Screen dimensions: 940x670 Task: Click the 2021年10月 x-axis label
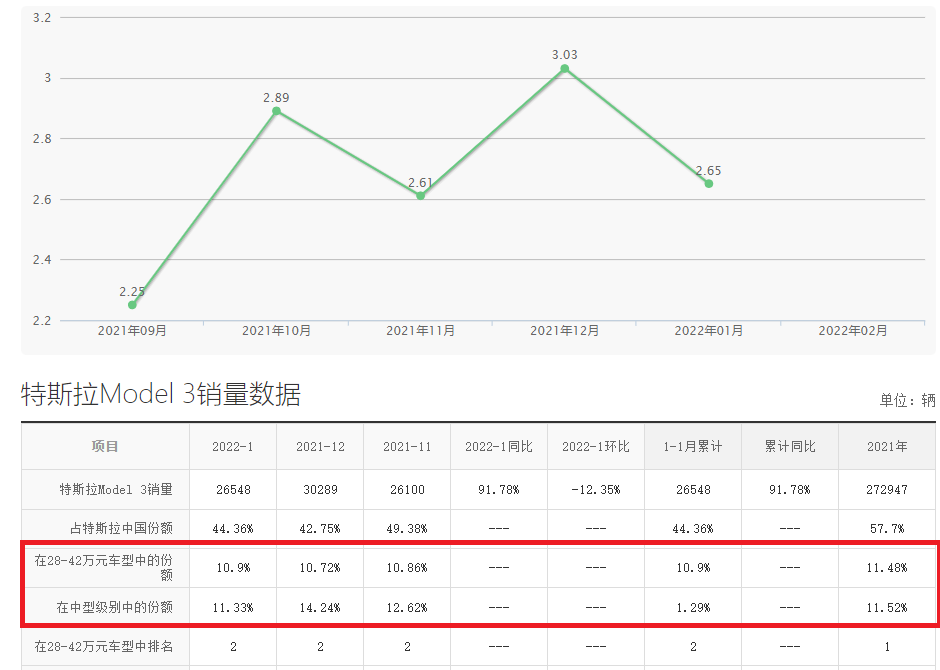click(276, 331)
